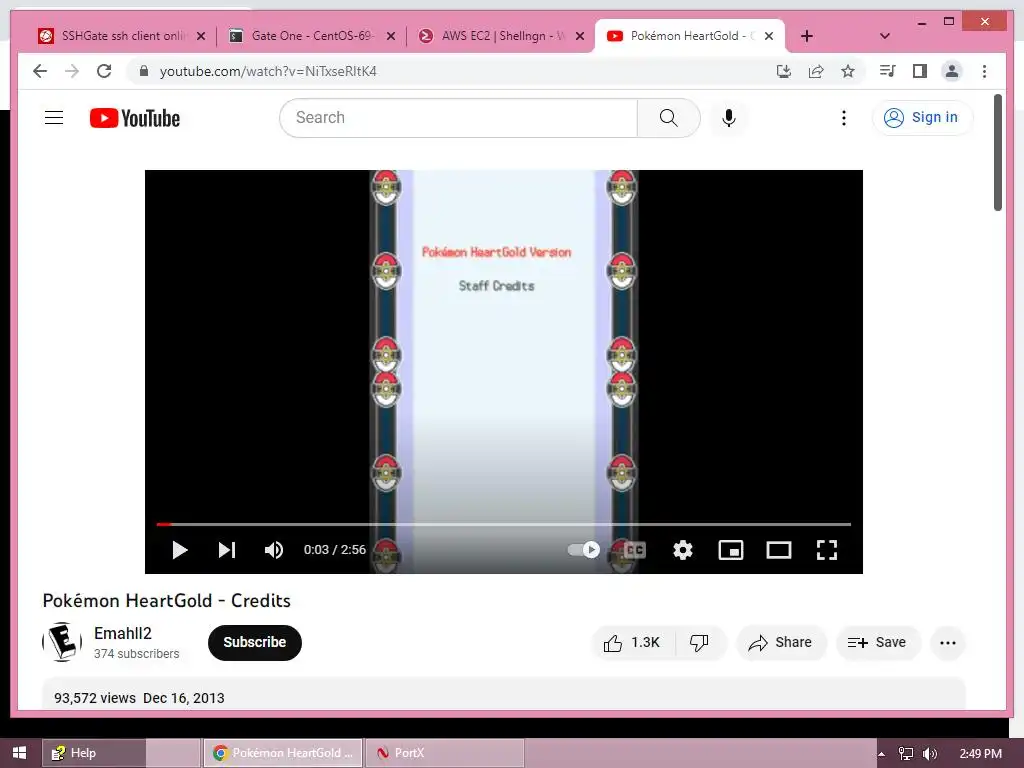Open the tab search dropdown chevron
This screenshot has height=768, width=1024.
point(884,36)
